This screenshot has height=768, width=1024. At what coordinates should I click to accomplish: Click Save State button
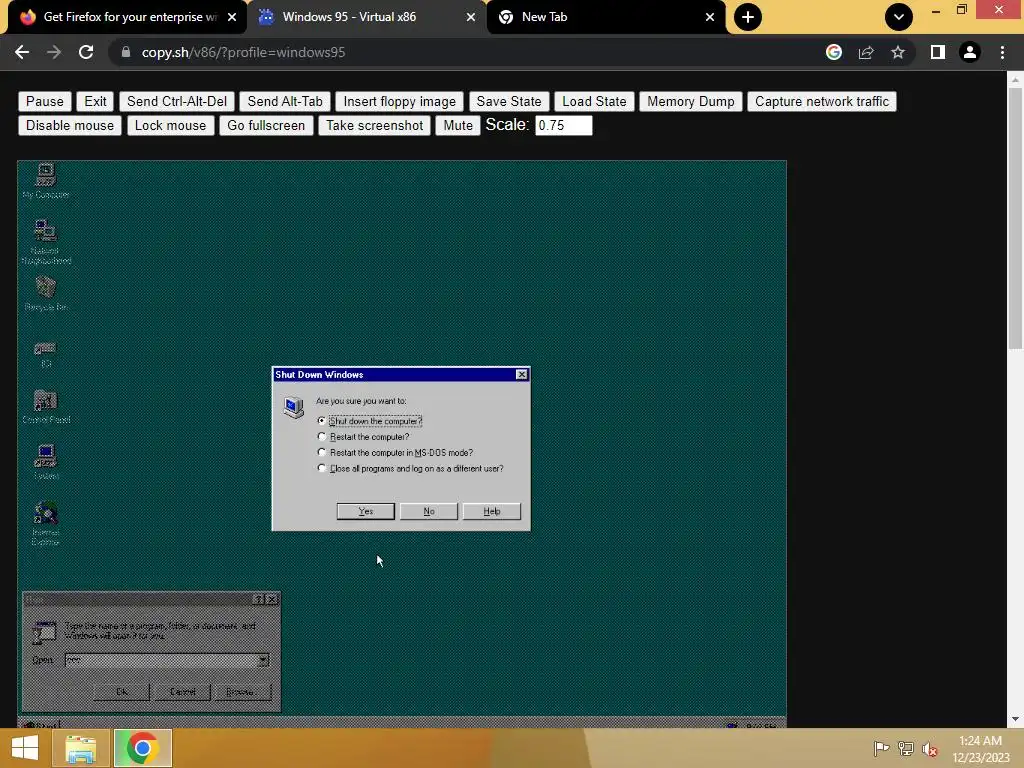point(509,101)
